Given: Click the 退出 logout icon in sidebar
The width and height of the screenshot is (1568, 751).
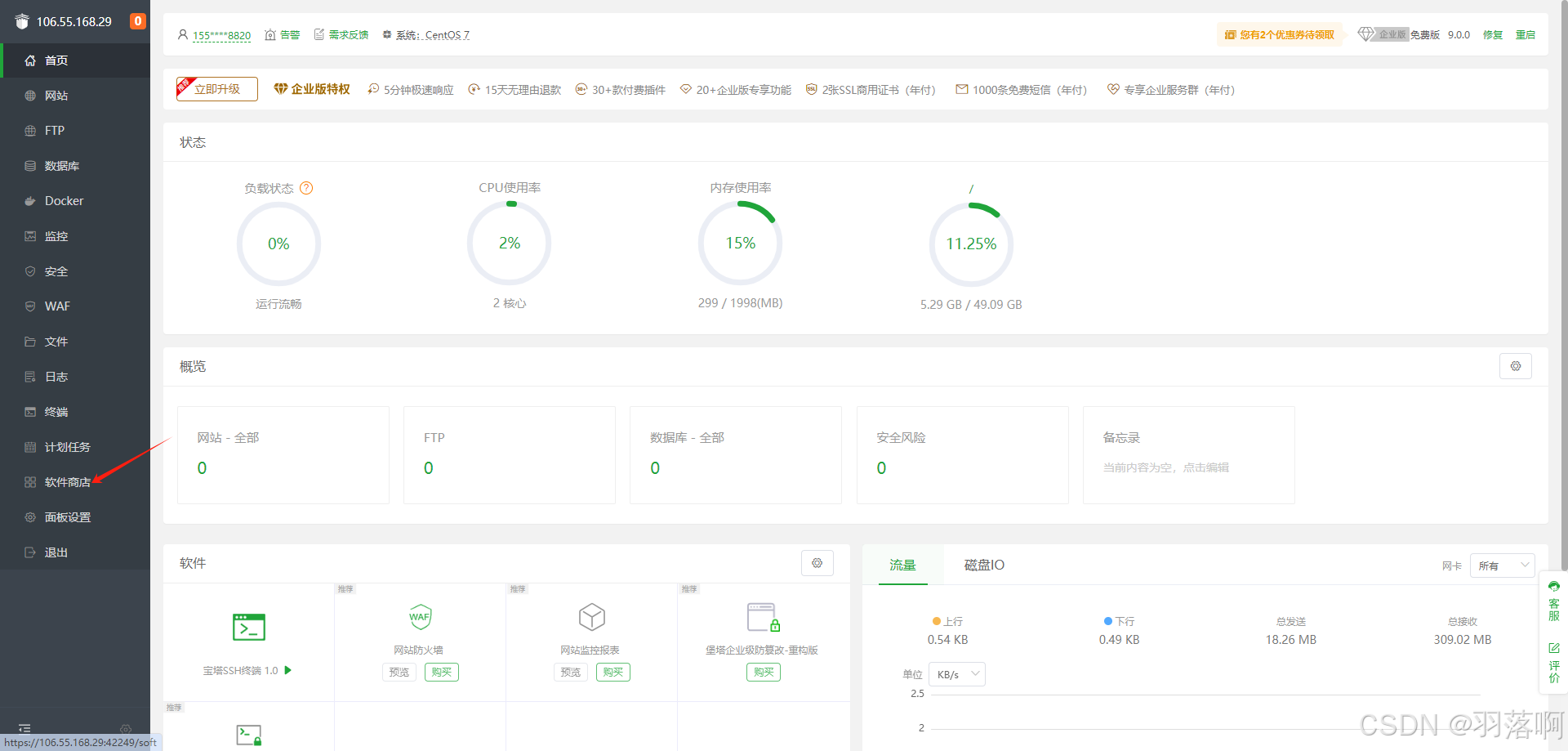Looking at the screenshot, I should pos(30,552).
